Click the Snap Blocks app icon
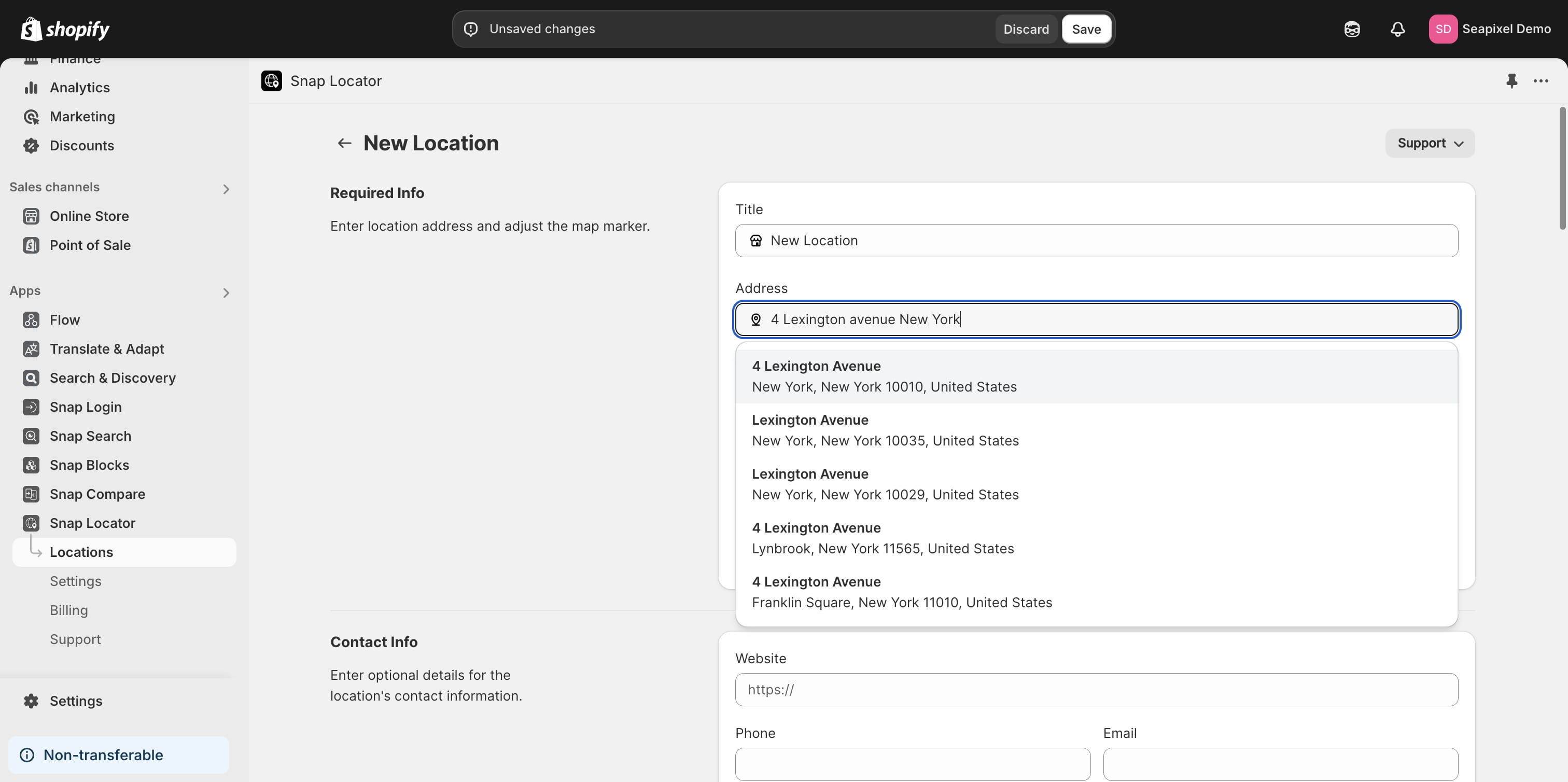 click(31, 464)
